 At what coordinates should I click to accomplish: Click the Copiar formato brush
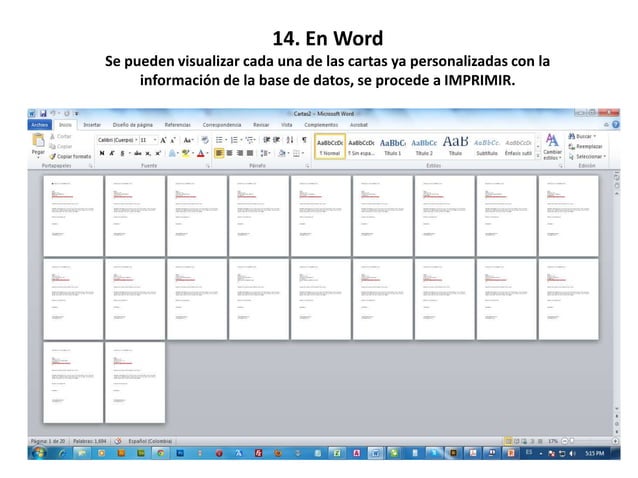(x=70, y=156)
